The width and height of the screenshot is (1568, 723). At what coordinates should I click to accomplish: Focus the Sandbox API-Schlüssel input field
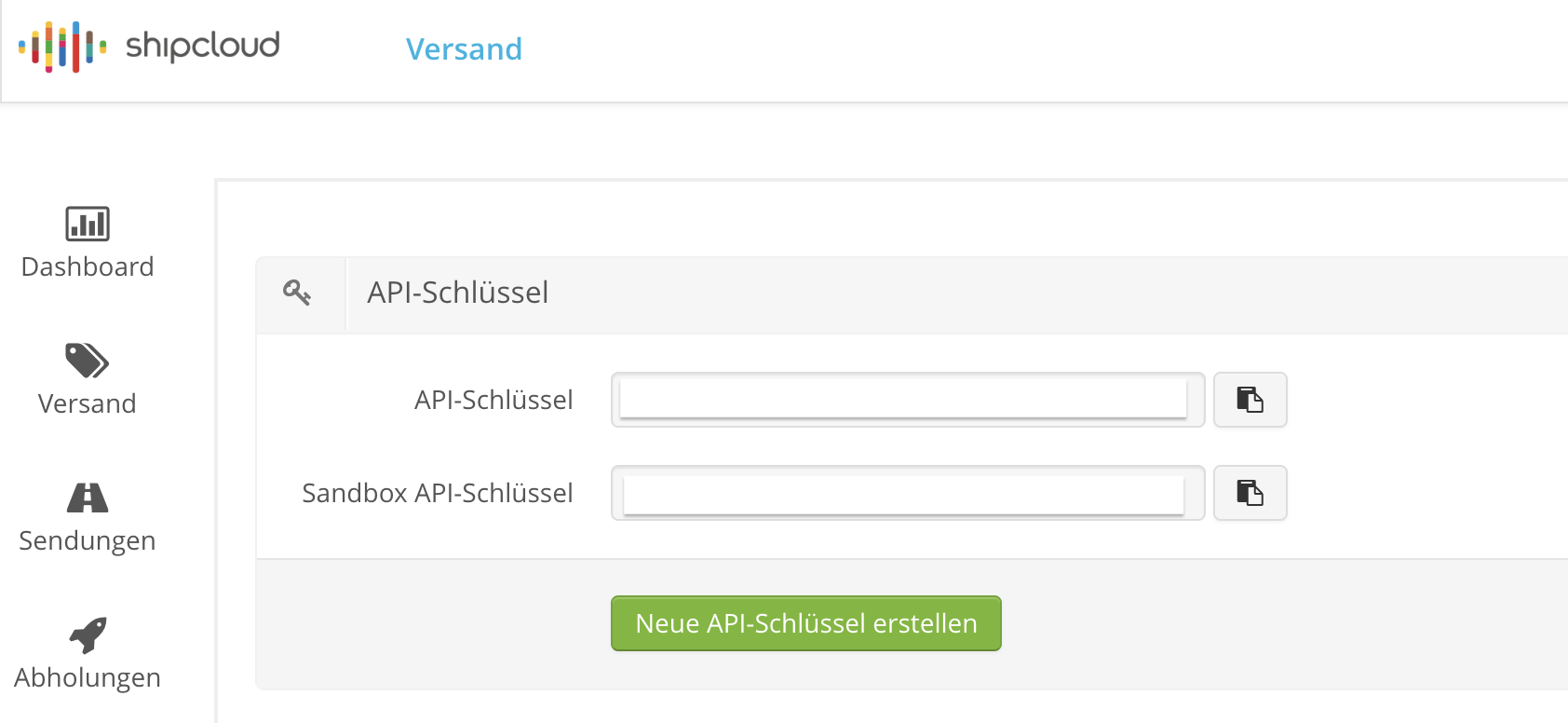(906, 493)
